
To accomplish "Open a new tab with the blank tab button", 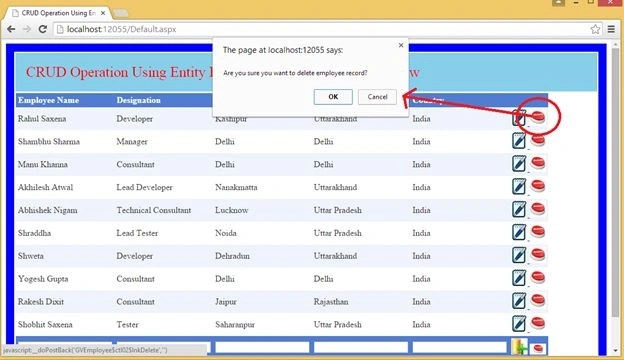I will pos(121,14).
